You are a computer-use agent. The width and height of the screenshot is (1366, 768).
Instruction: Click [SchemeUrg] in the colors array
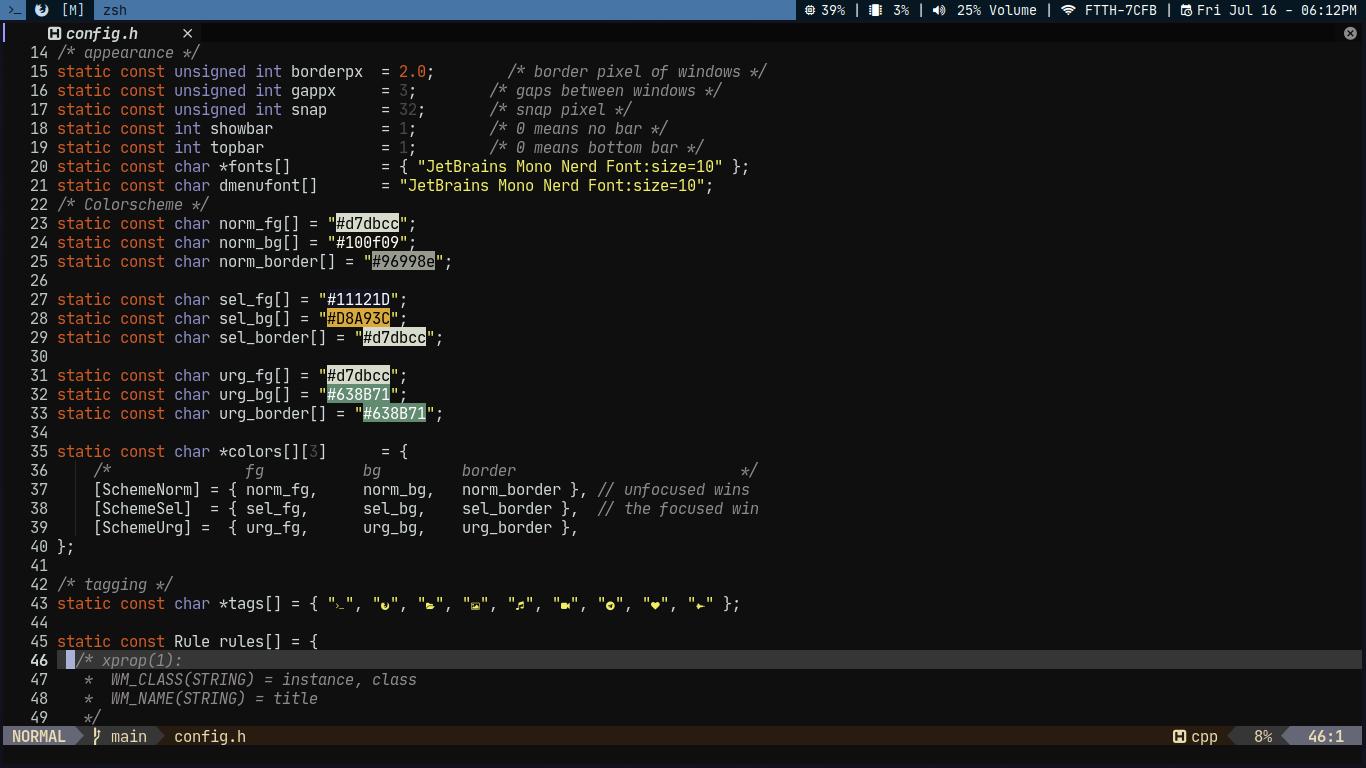pyautogui.click(x=142, y=528)
